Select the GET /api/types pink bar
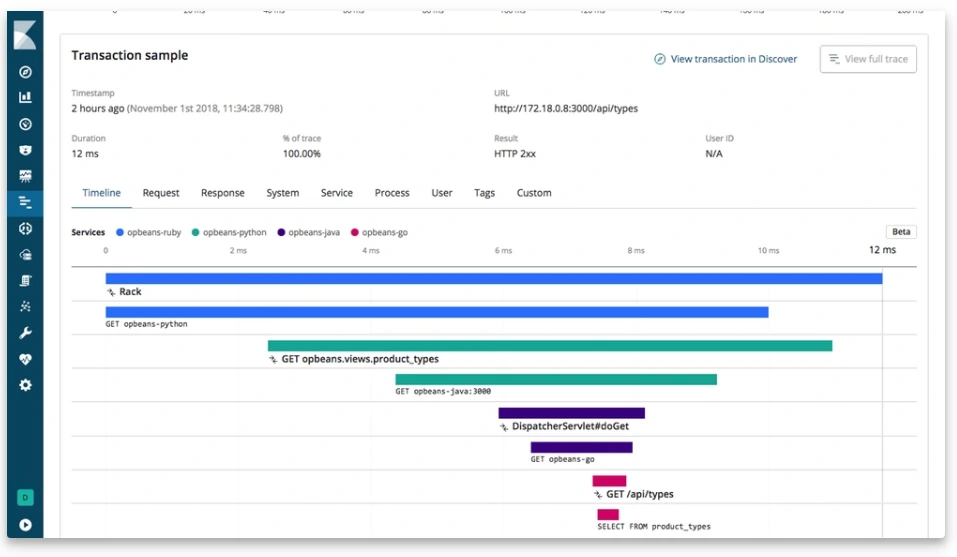 tap(609, 481)
